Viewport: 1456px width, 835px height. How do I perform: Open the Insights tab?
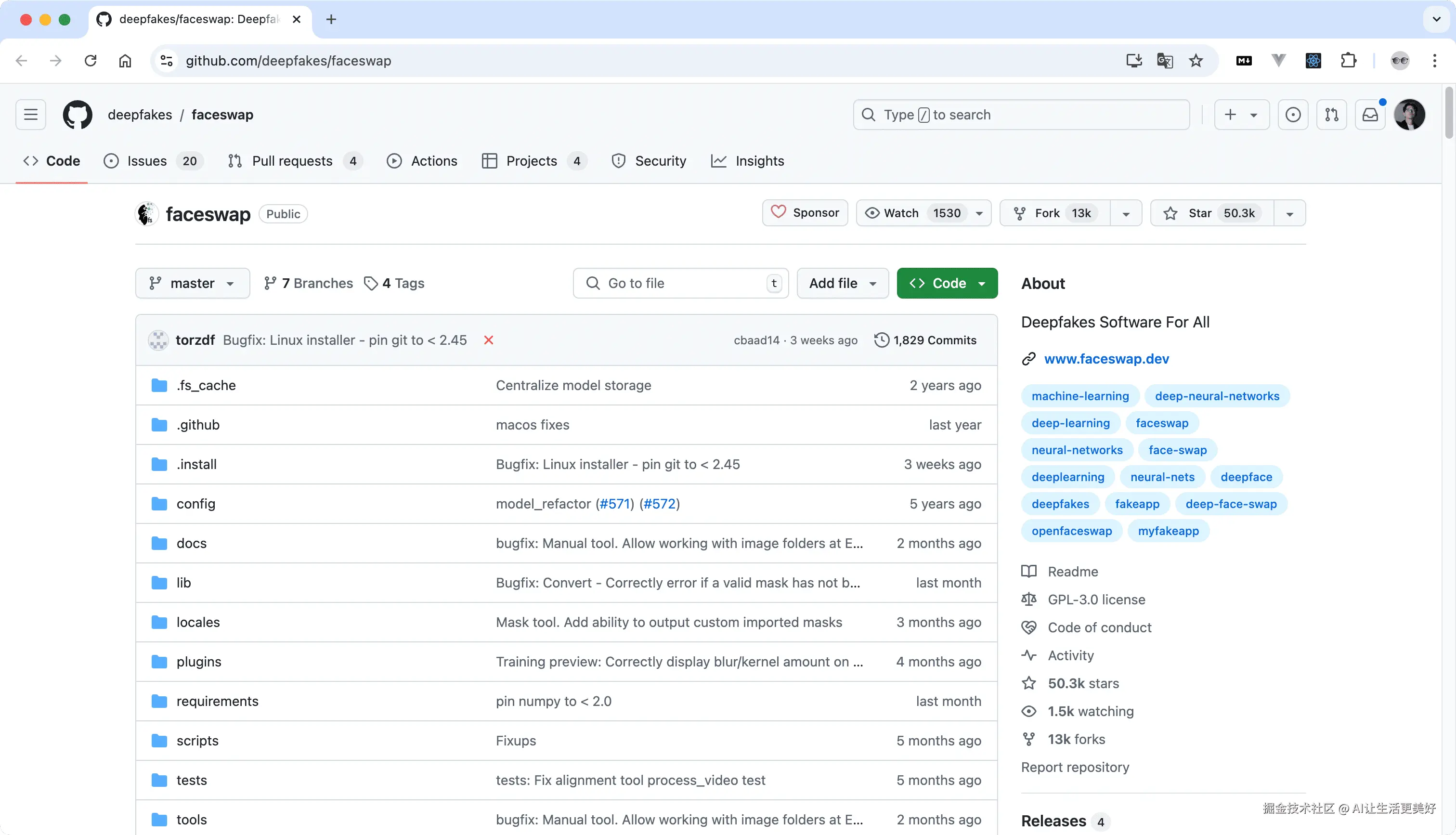pos(747,161)
